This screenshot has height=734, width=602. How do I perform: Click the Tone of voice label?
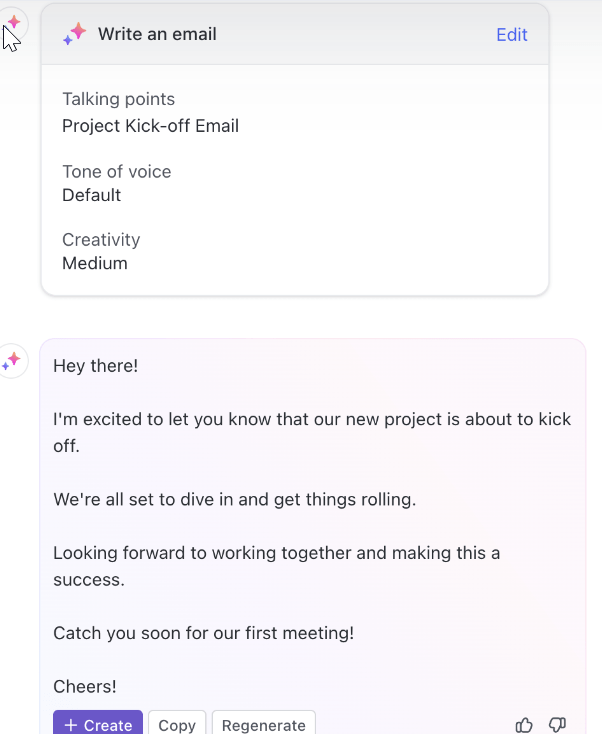(x=117, y=172)
